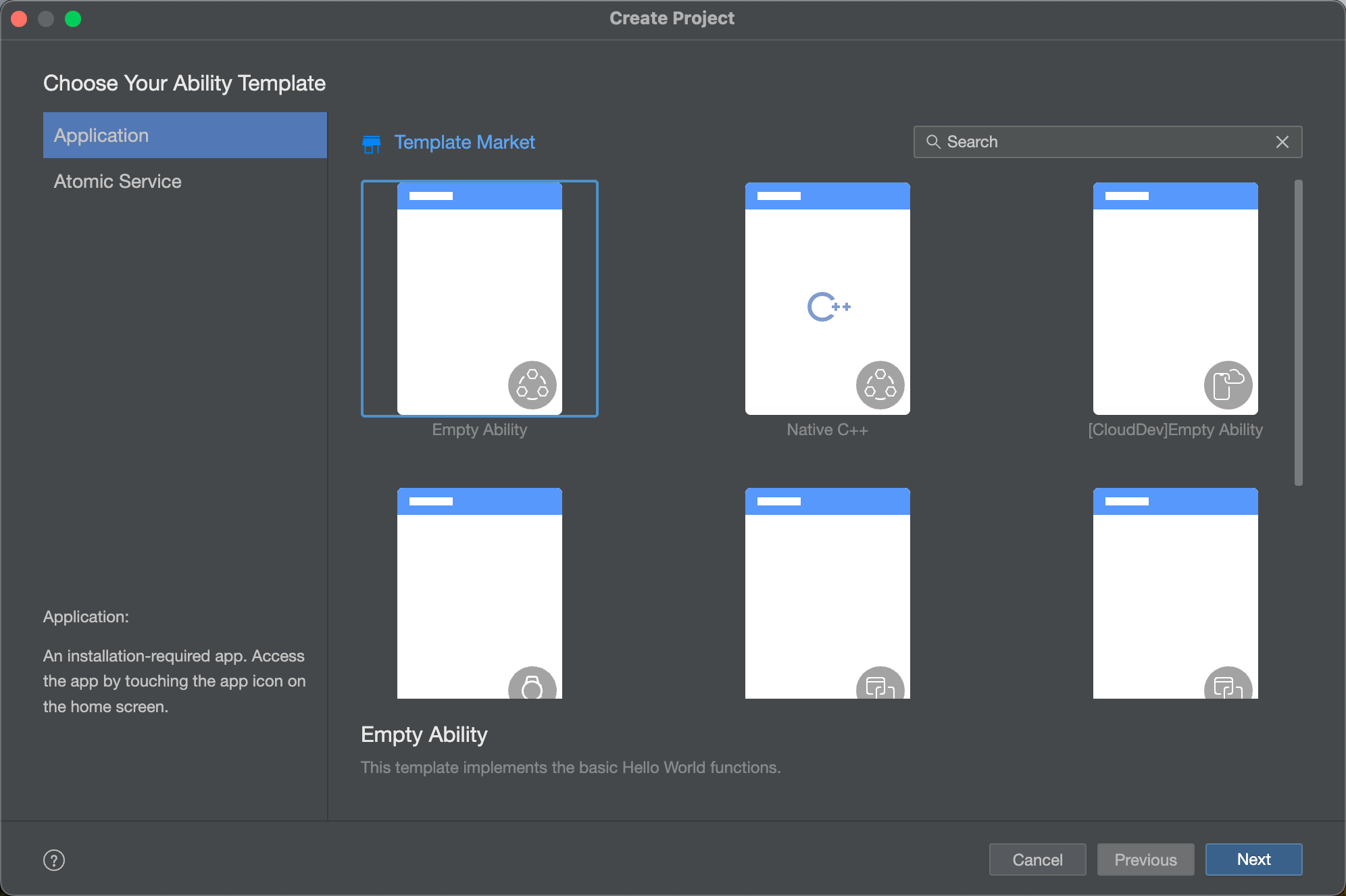Open the Template Market link
Screen dimensions: 1346x896
pos(464,142)
